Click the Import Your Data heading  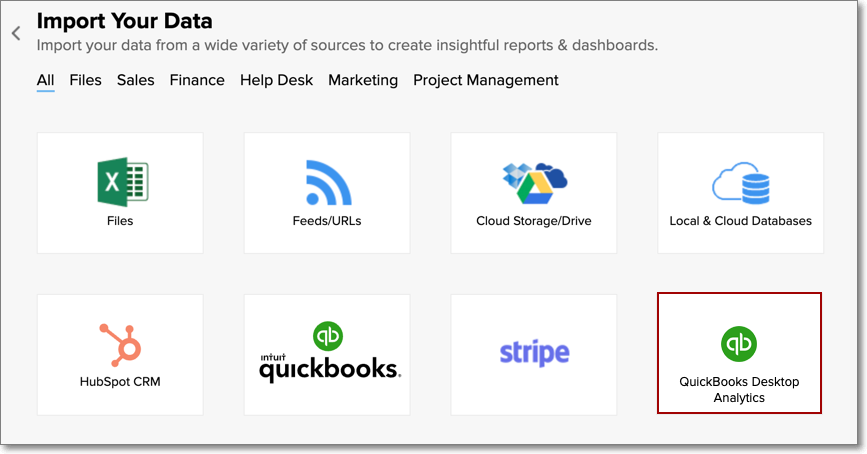124,21
